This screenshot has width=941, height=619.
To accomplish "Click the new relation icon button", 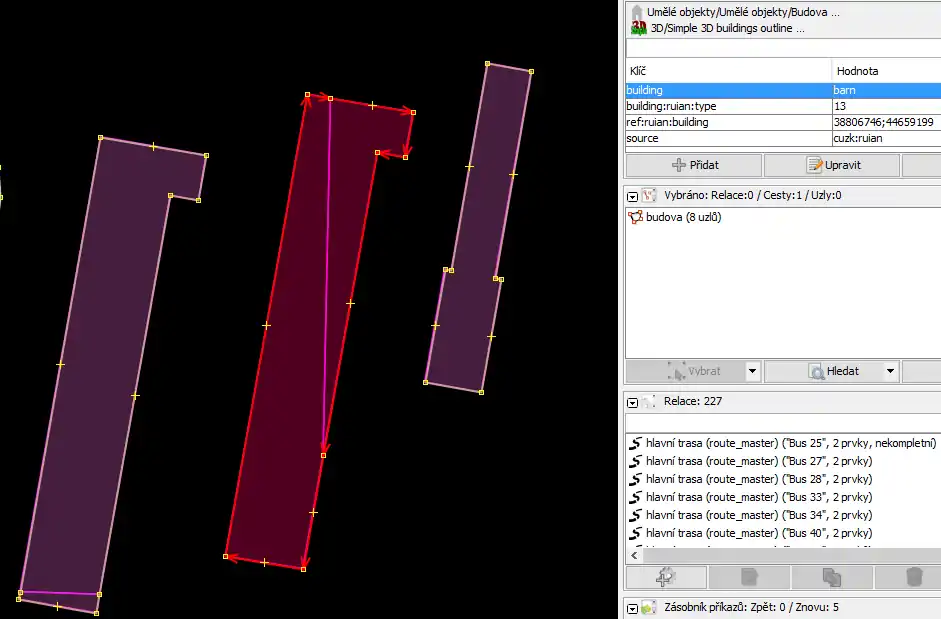I will [x=666, y=577].
